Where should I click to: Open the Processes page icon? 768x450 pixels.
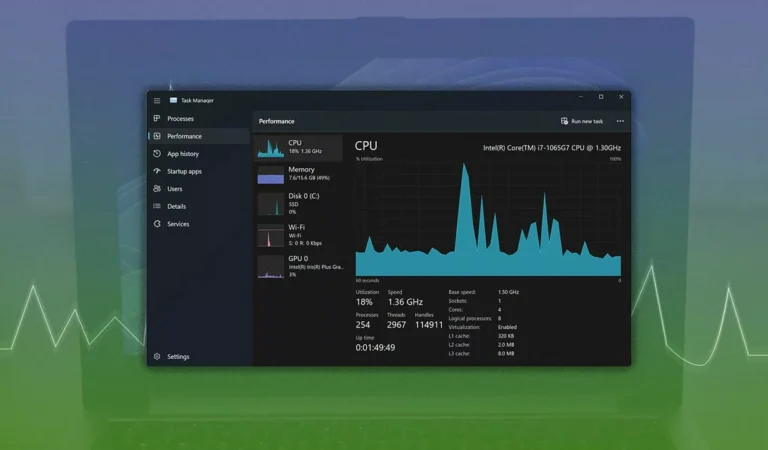tap(157, 118)
